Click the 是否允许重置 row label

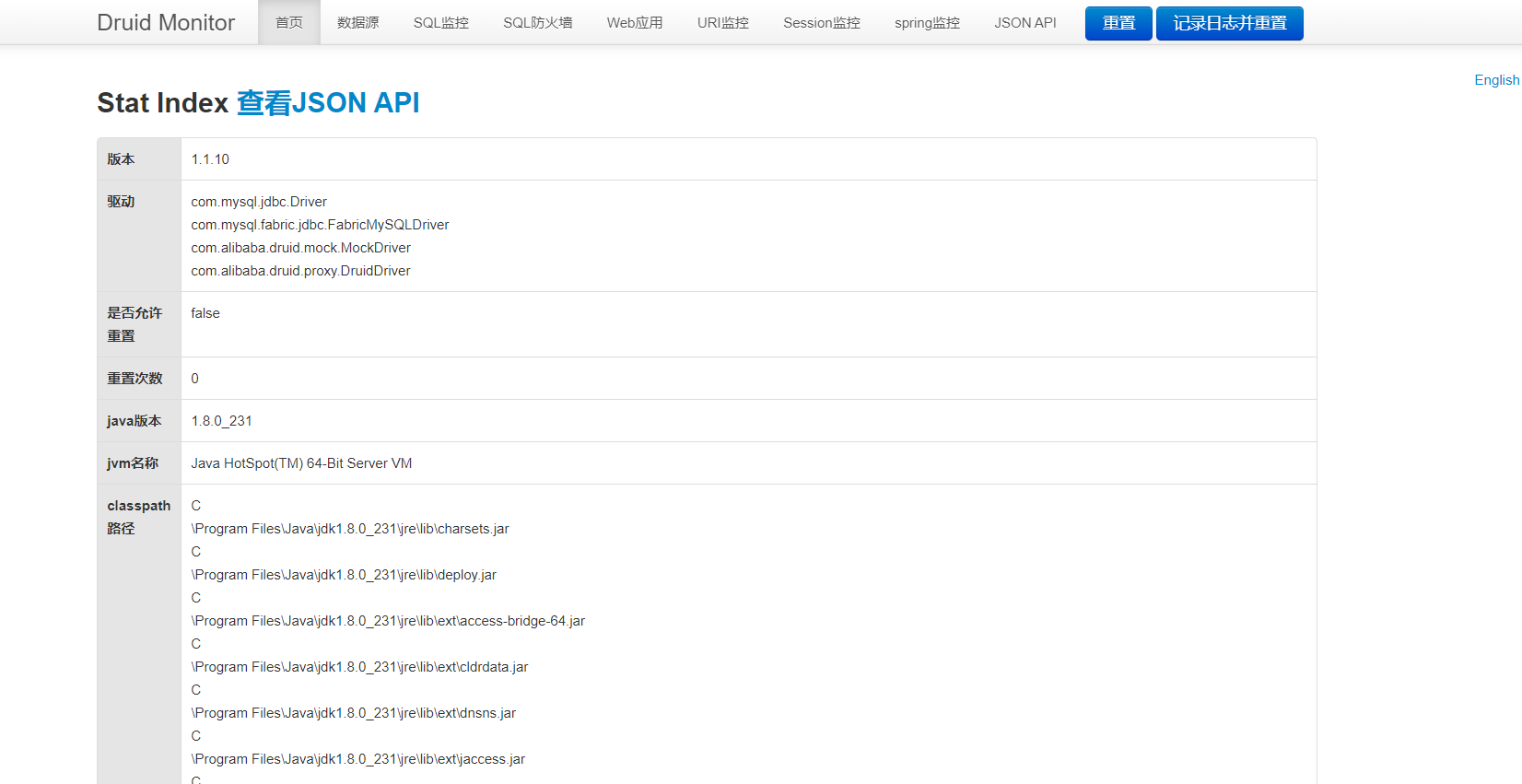pos(135,324)
